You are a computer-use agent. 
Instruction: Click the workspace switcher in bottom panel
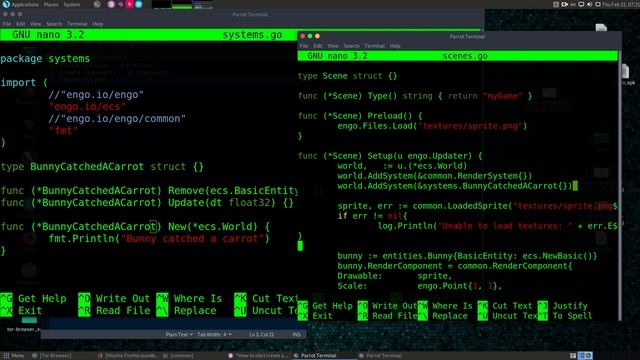586,356
